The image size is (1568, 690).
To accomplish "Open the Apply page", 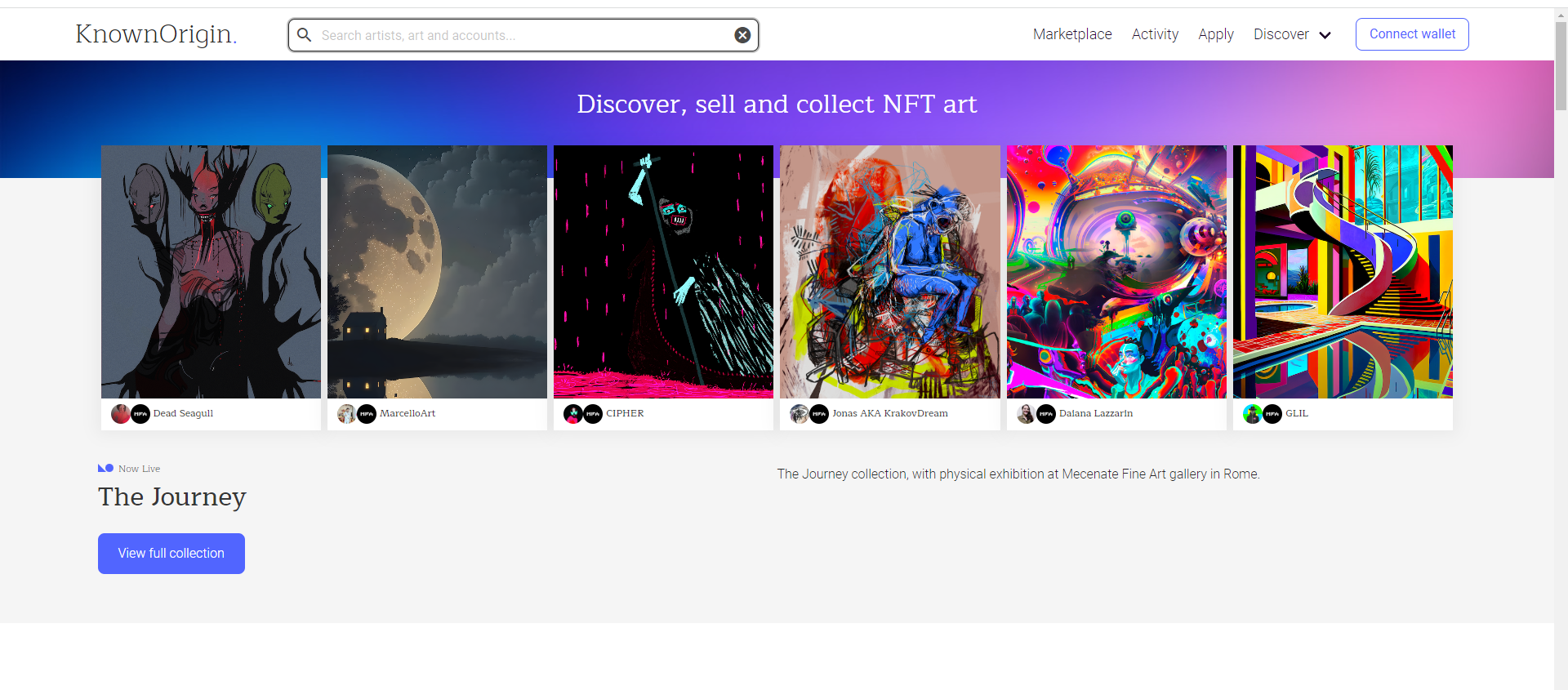I will tap(1216, 34).
